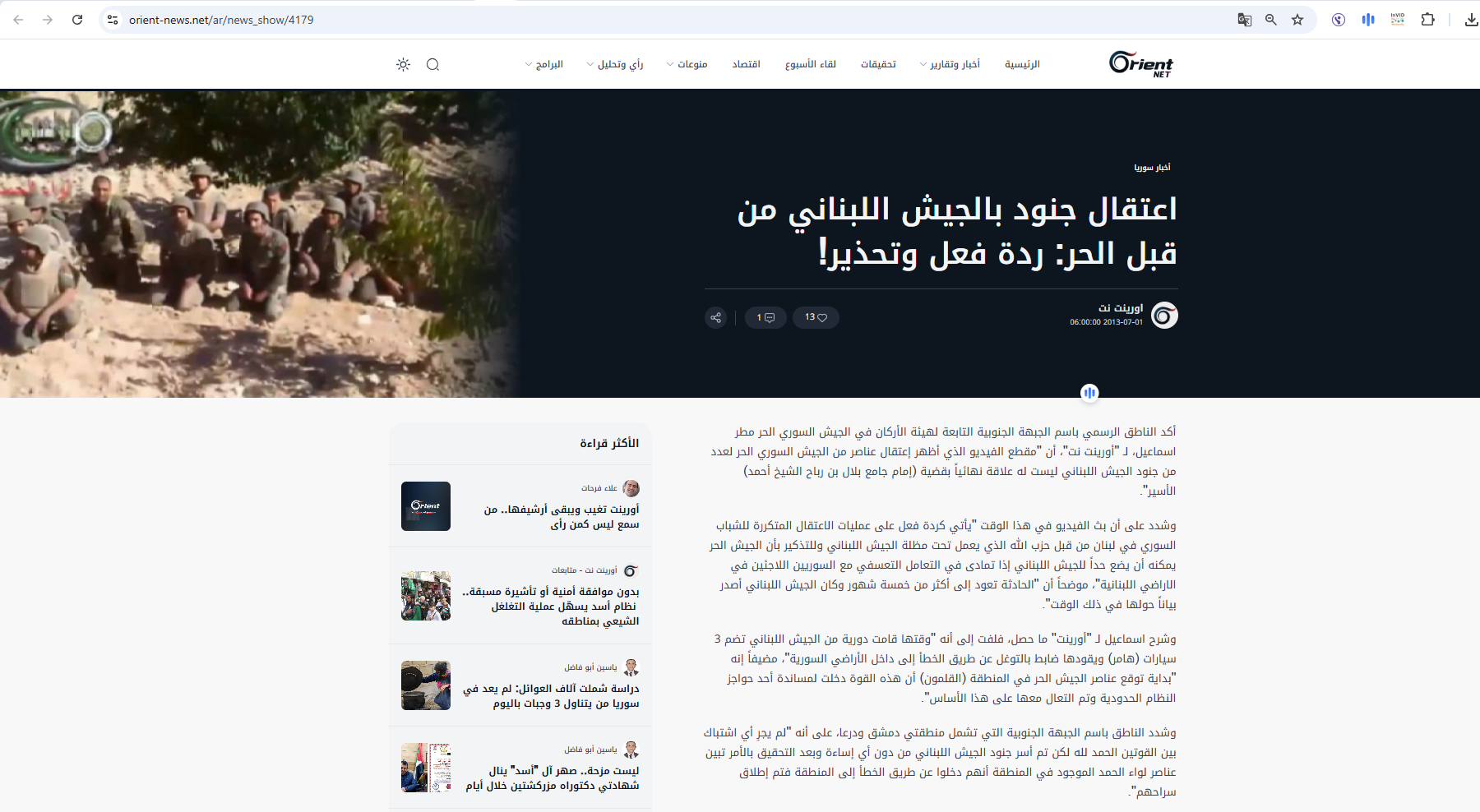Click the article text-to-speech audio icon
The image size is (1480, 812).
[1089, 394]
